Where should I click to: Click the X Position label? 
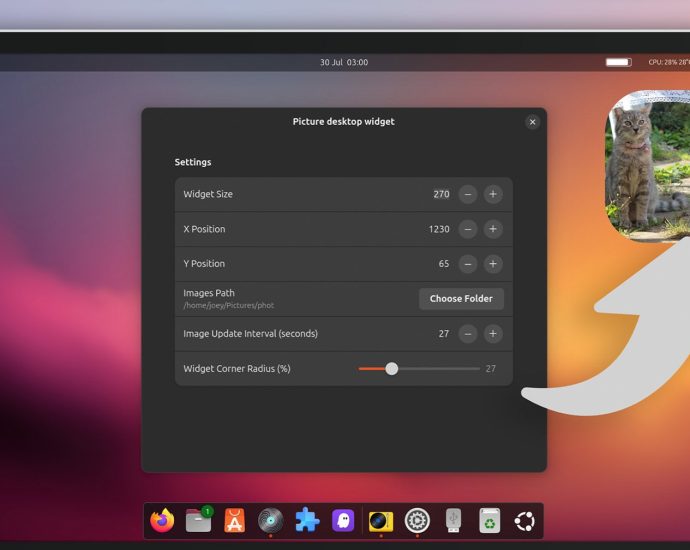pyautogui.click(x=204, y=229)
